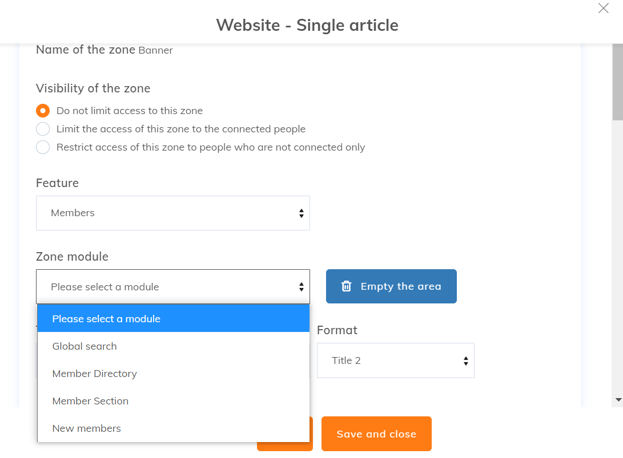The width and height of the screenshot is (623, 458).
Task: Click the scrollbar down arrow
Action: click(x=617, y=400)
